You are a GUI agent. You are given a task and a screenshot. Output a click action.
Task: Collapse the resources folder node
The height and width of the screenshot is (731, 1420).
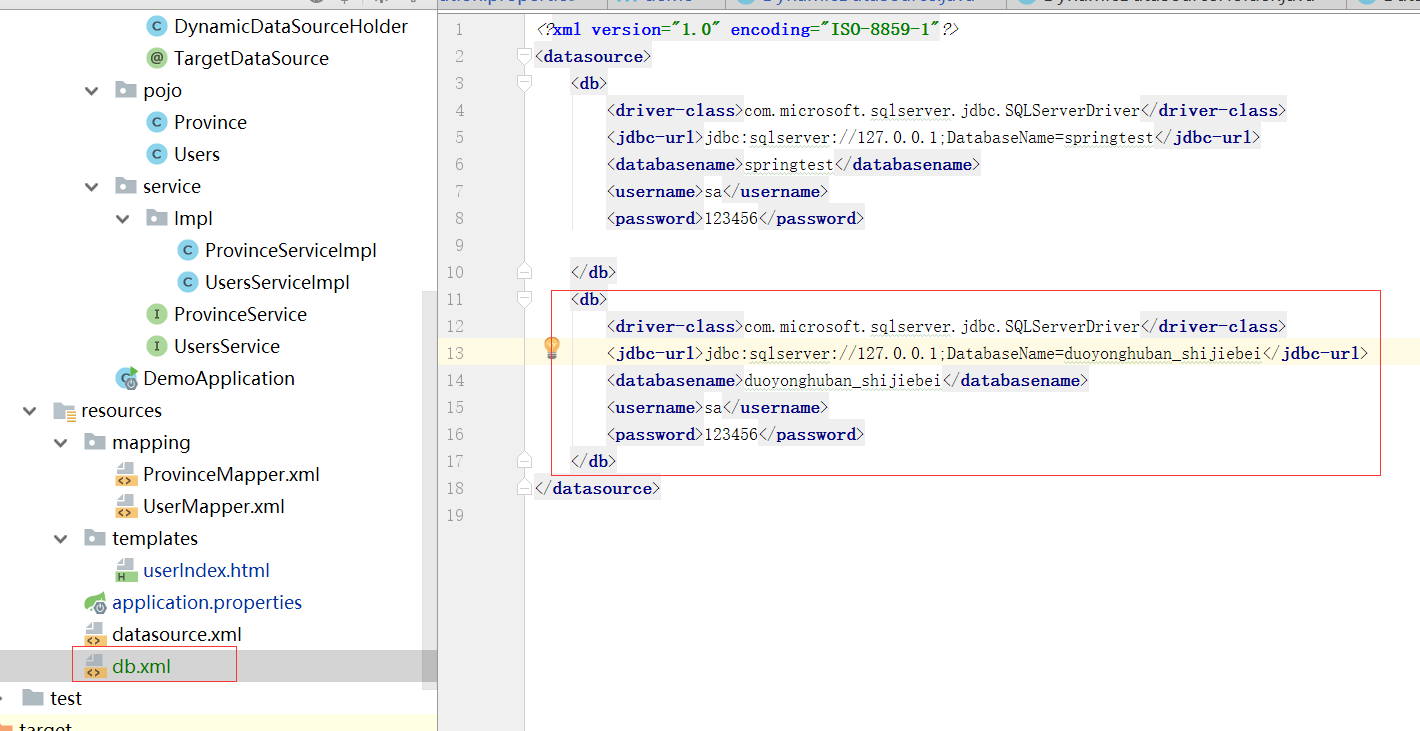click(31, 411)
